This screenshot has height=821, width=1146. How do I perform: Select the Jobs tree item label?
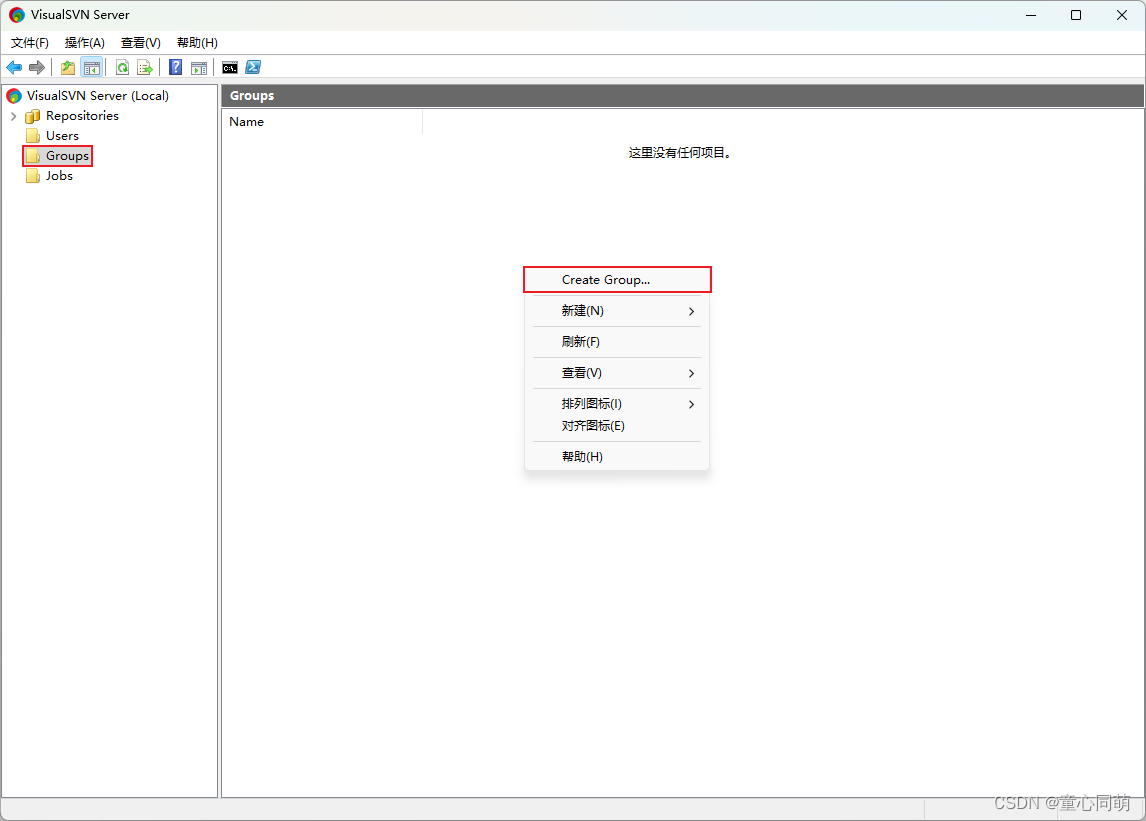click(x=59, y=176)
